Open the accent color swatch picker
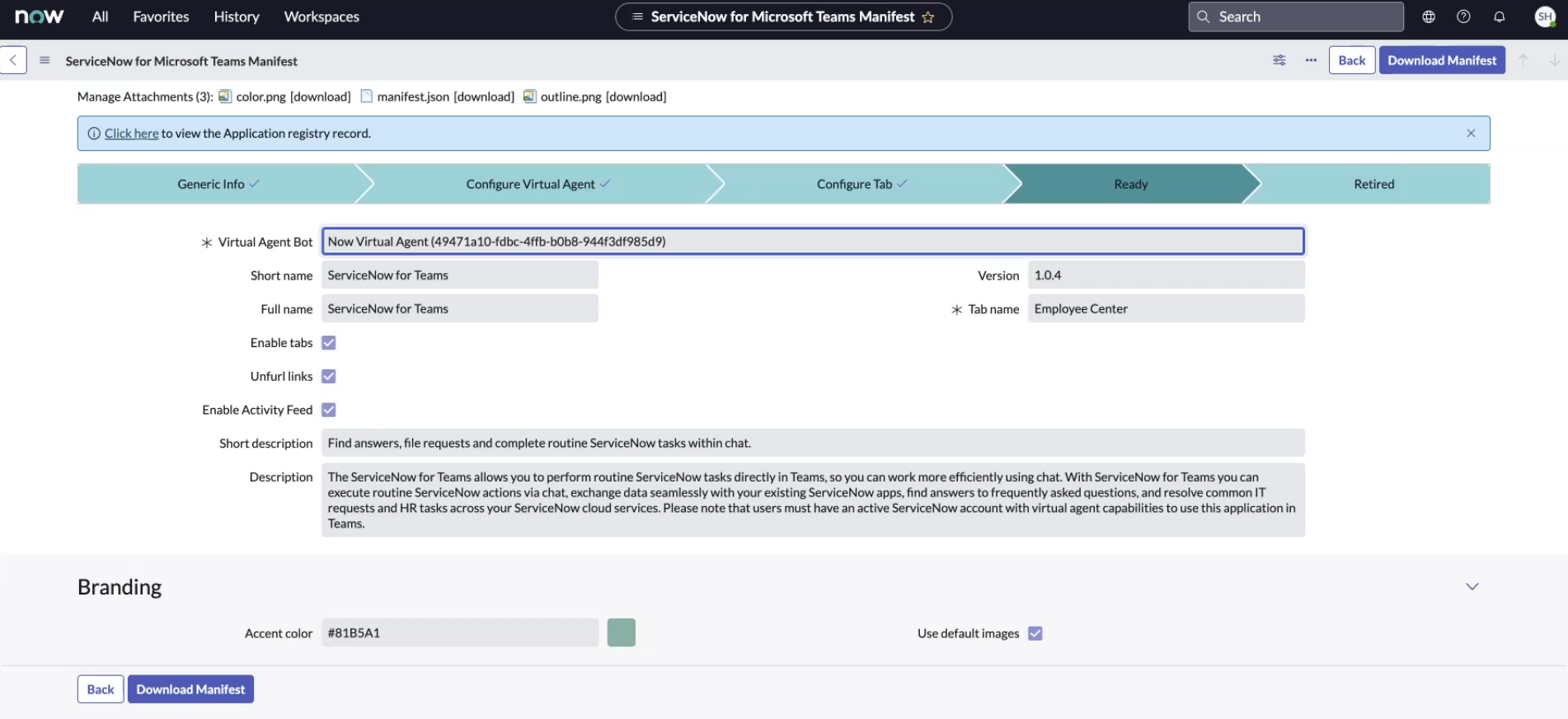 point(622,632)
